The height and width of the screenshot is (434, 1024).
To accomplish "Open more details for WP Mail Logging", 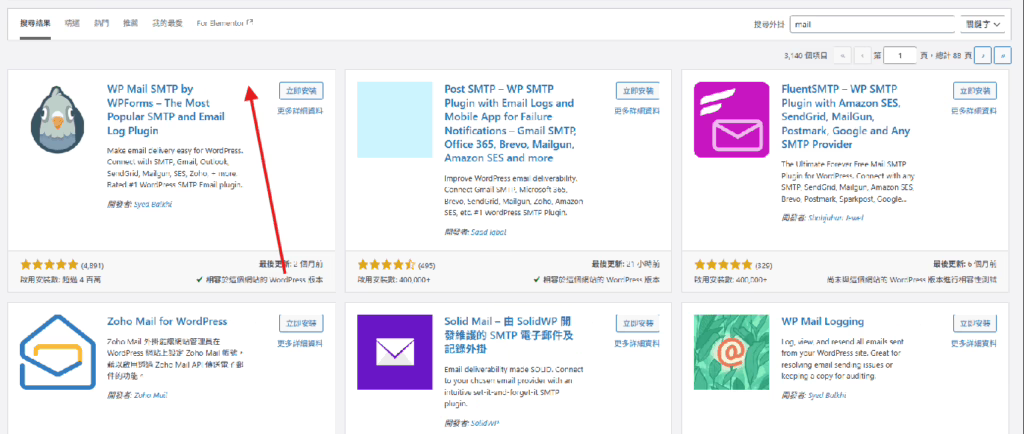I will click(x=974, y=343).
